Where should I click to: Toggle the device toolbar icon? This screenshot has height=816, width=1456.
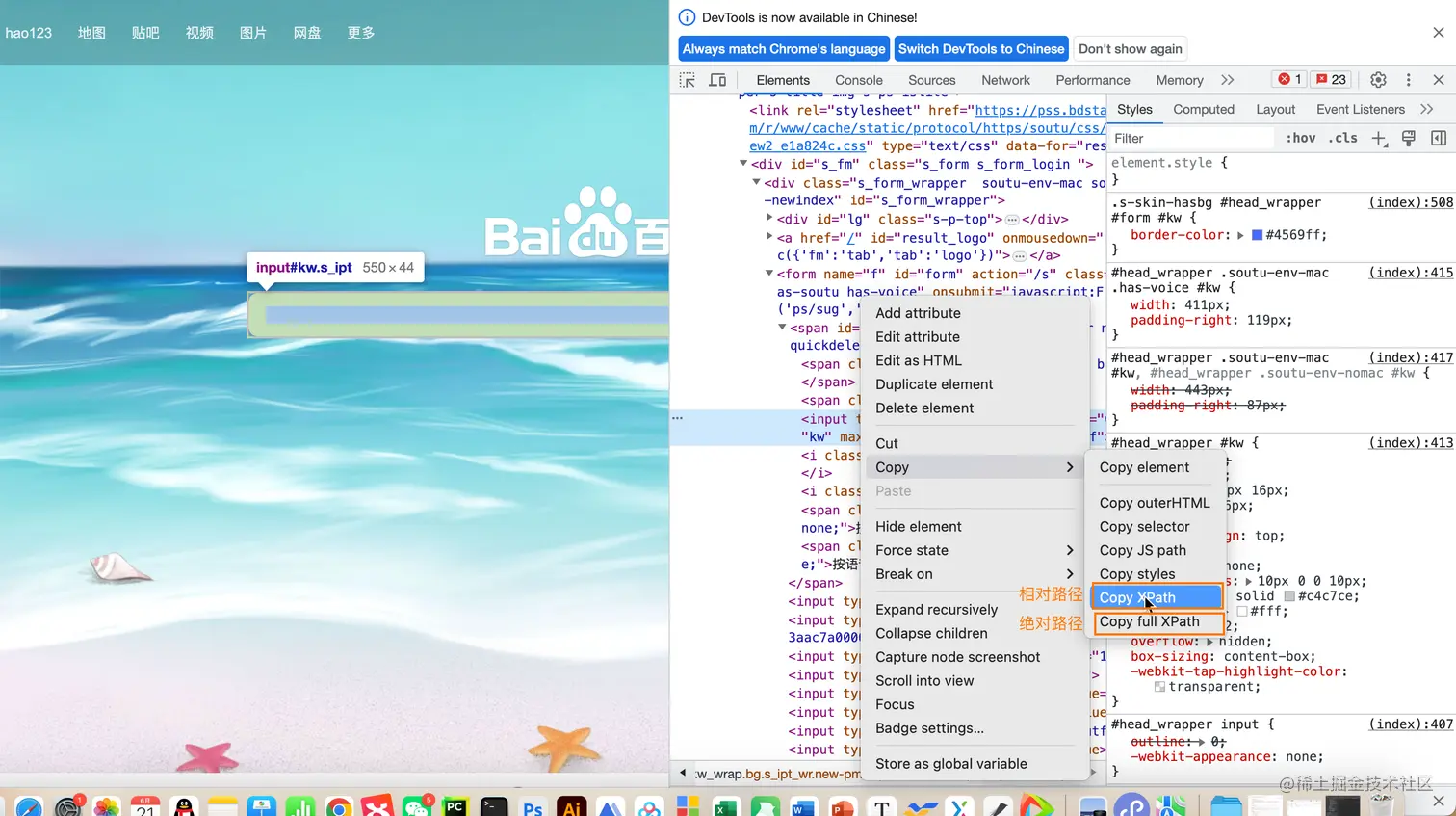pos(717,80)
